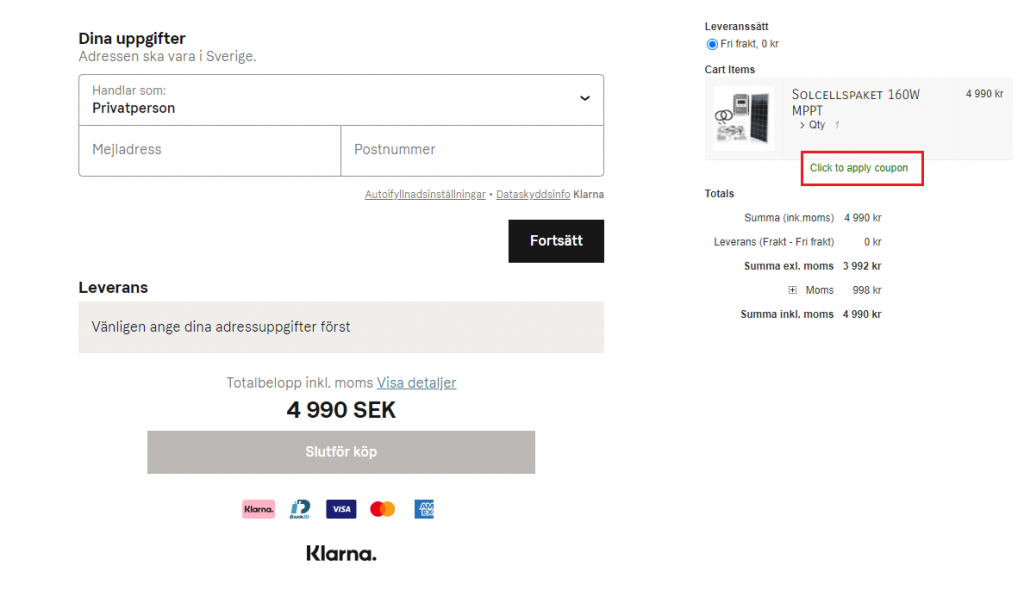Click the pink Klarna payment badge

click(258, 509)
